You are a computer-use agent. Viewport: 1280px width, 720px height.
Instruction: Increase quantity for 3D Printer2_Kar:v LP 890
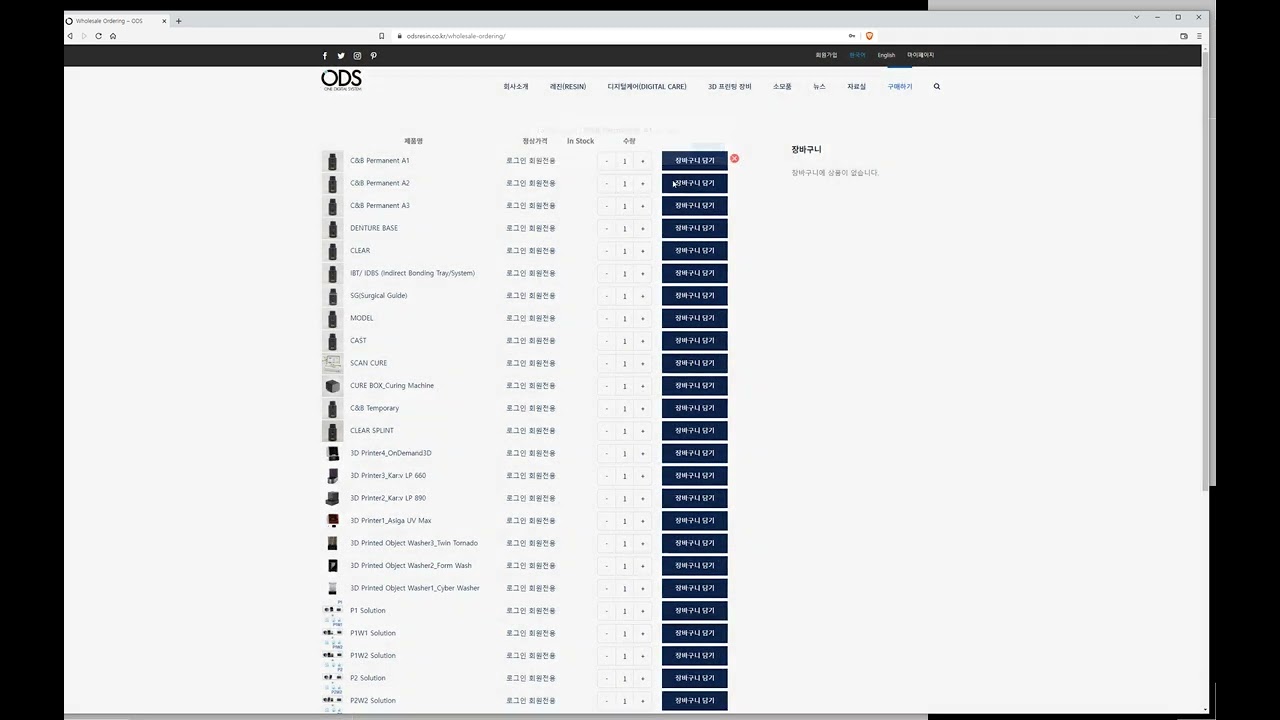[643, 498]
